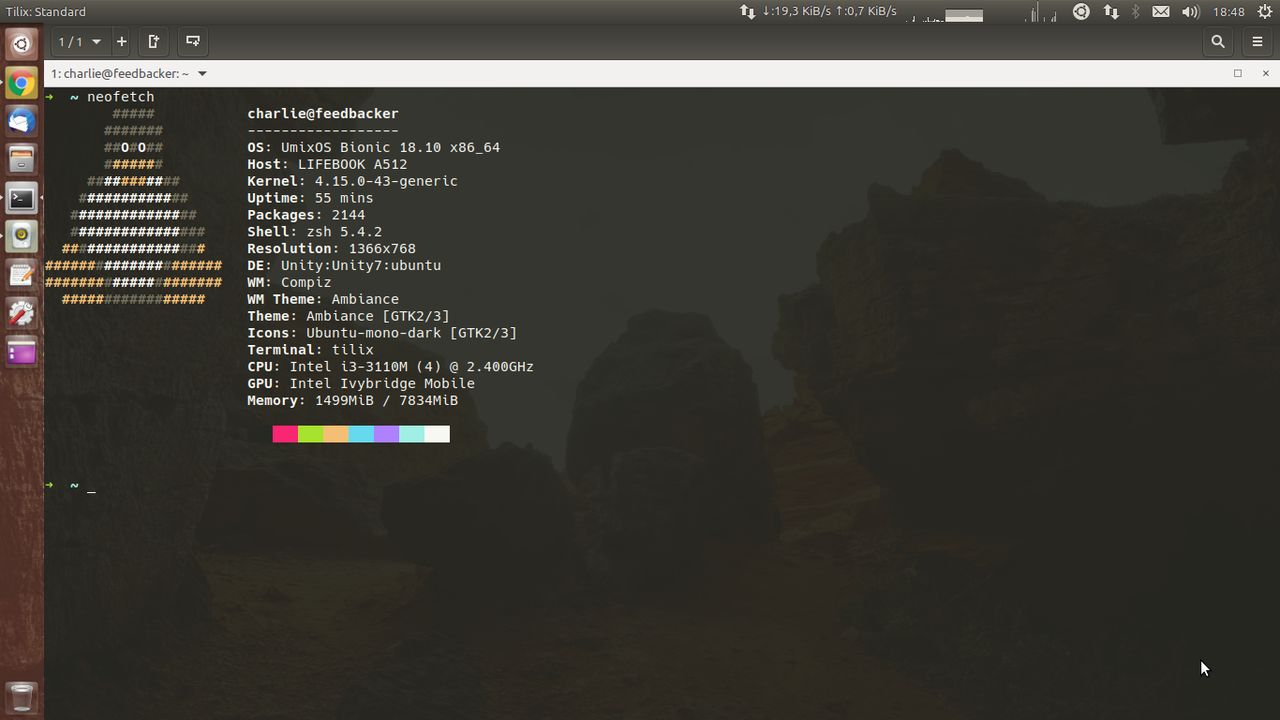The height and width of the screenshot is (720, 1280).
Task: Click the CPU bars graph indicator
Action: 1041,12
